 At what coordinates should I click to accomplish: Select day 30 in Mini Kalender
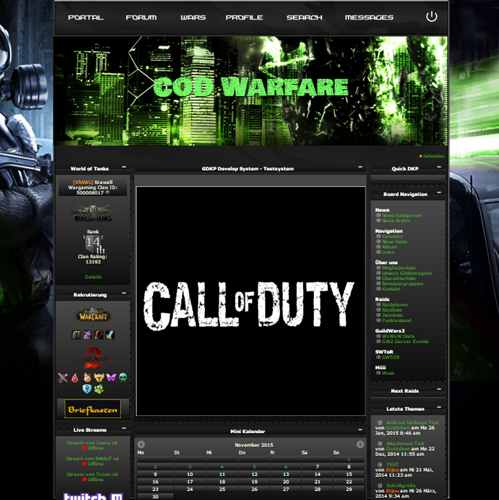click(155, 497)
